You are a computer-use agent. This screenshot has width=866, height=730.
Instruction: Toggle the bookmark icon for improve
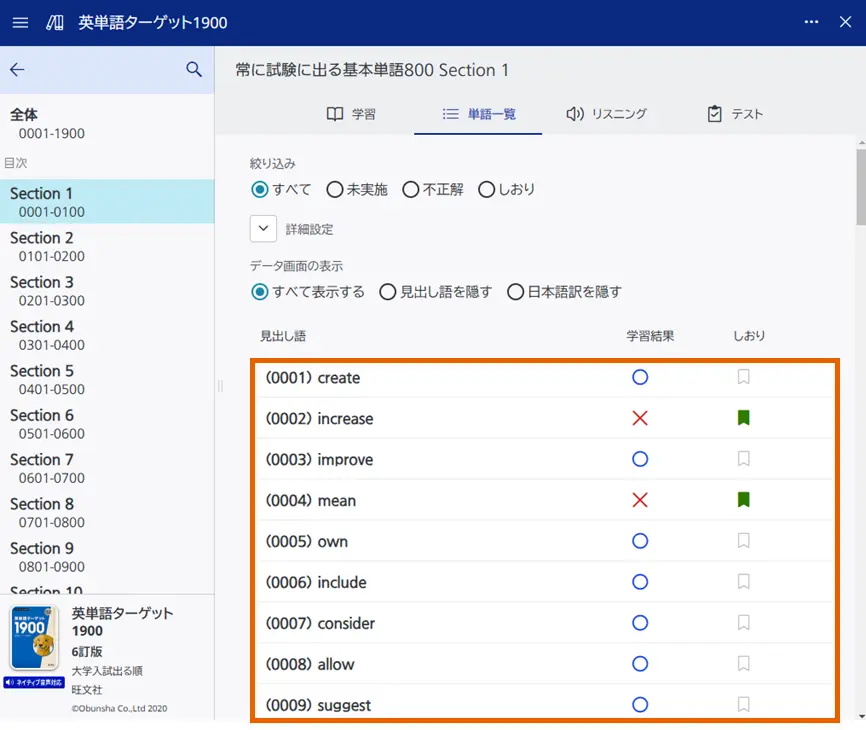click(743, 459)
